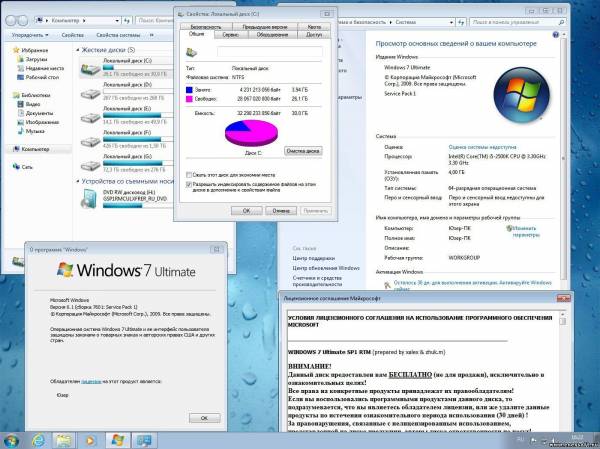Click blue 'Занято' color swatch
Image resolution: width=600 pixels, height=449 pixels.
tap(189, 90)
